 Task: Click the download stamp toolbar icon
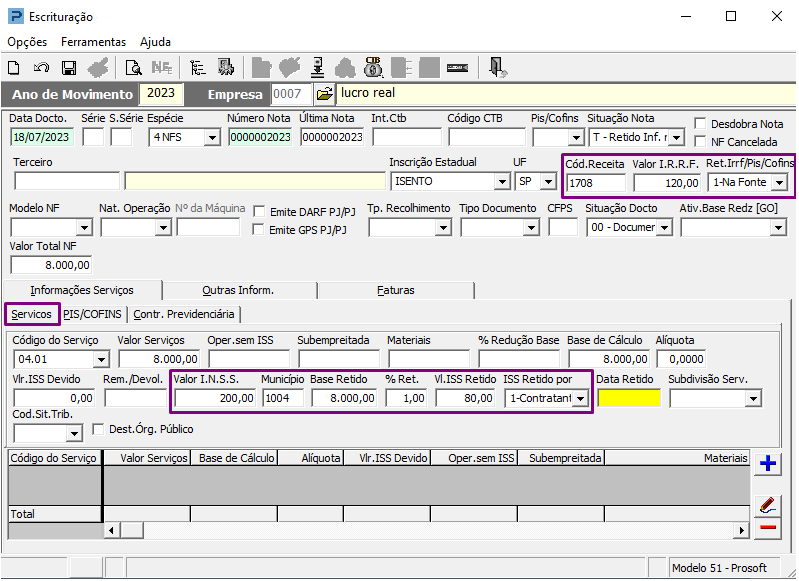(x=318, y=68)
